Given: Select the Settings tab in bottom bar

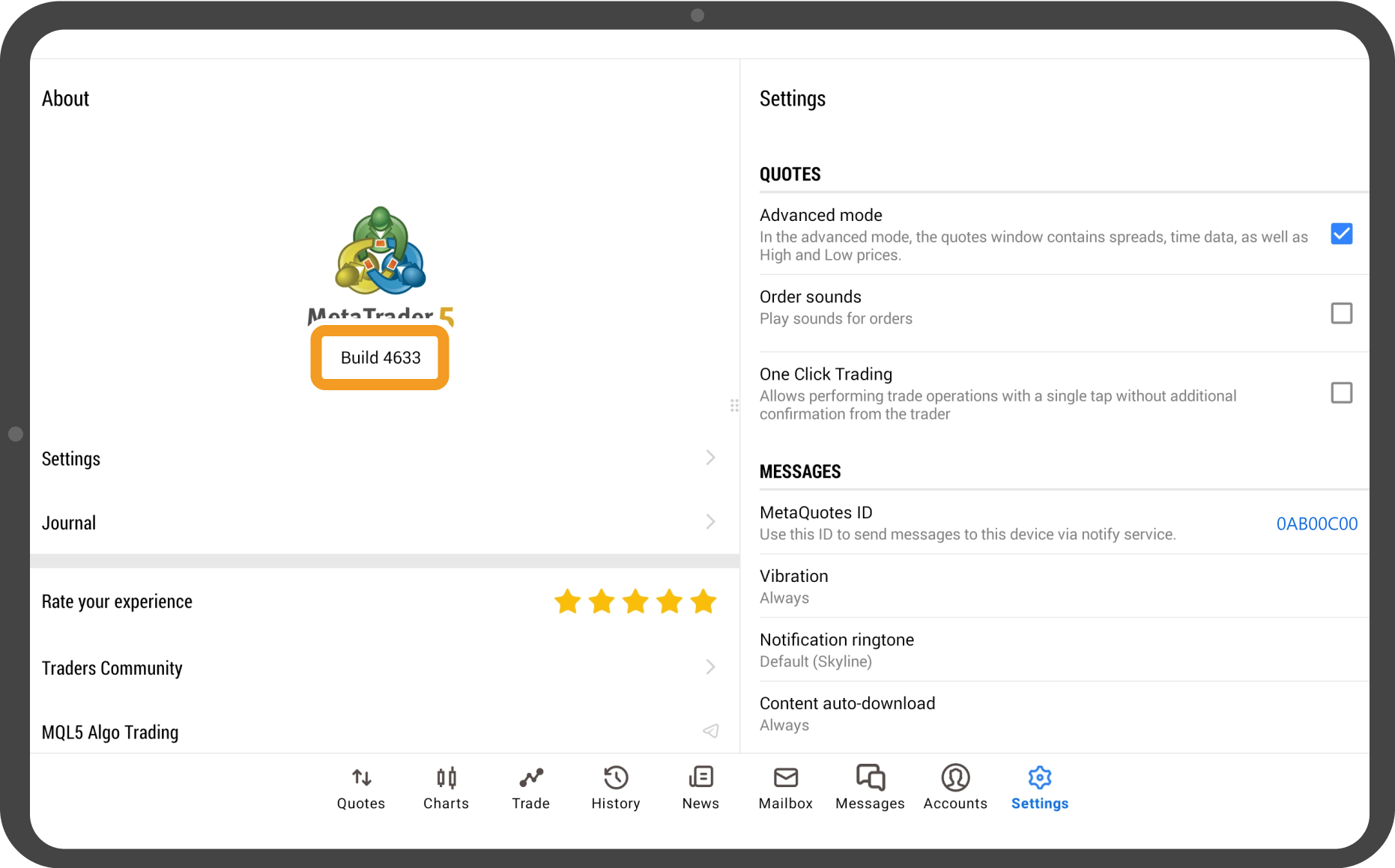Looking at the screenshot, I should pos(1040,788).
